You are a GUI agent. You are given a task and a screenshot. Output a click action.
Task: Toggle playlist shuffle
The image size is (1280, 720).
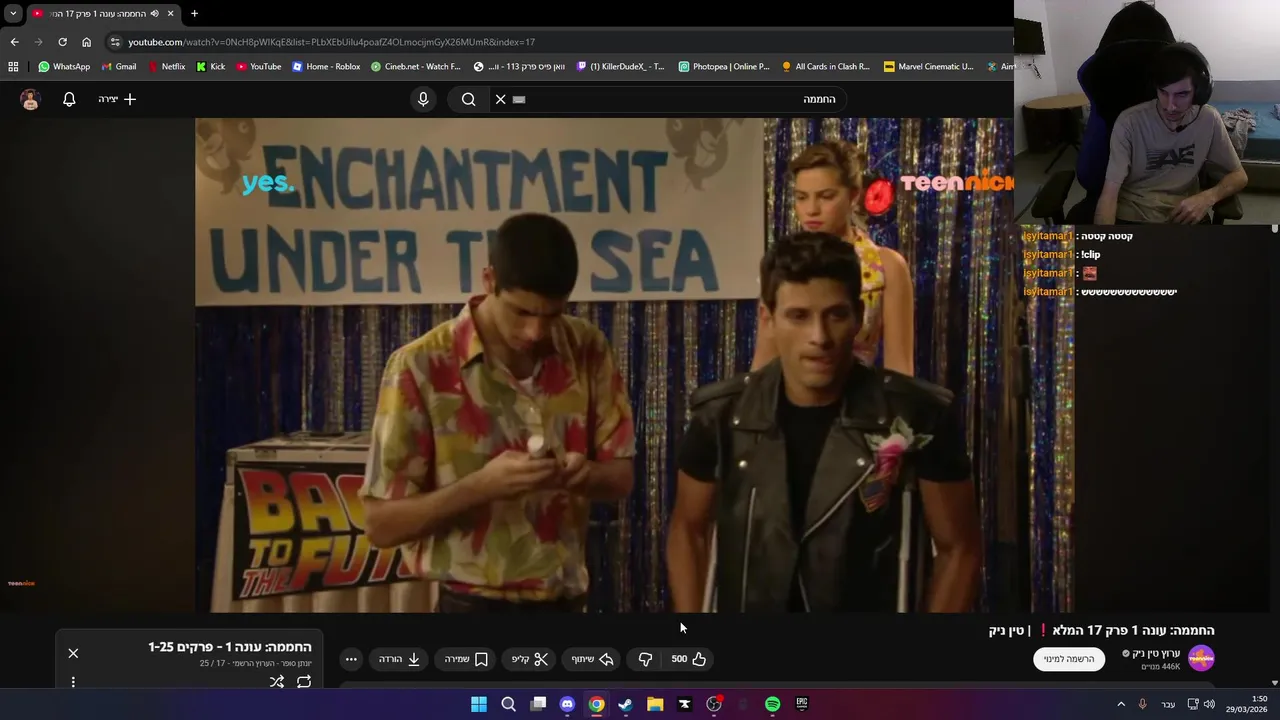click(x=277, y=682)
